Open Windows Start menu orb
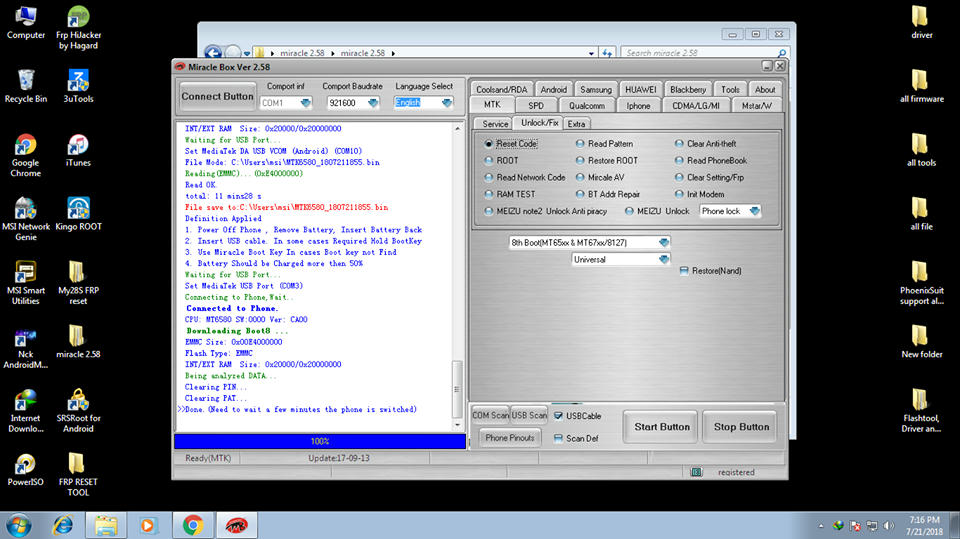The width and height of the screenshot is (960, 539). [x=18, y=526]
